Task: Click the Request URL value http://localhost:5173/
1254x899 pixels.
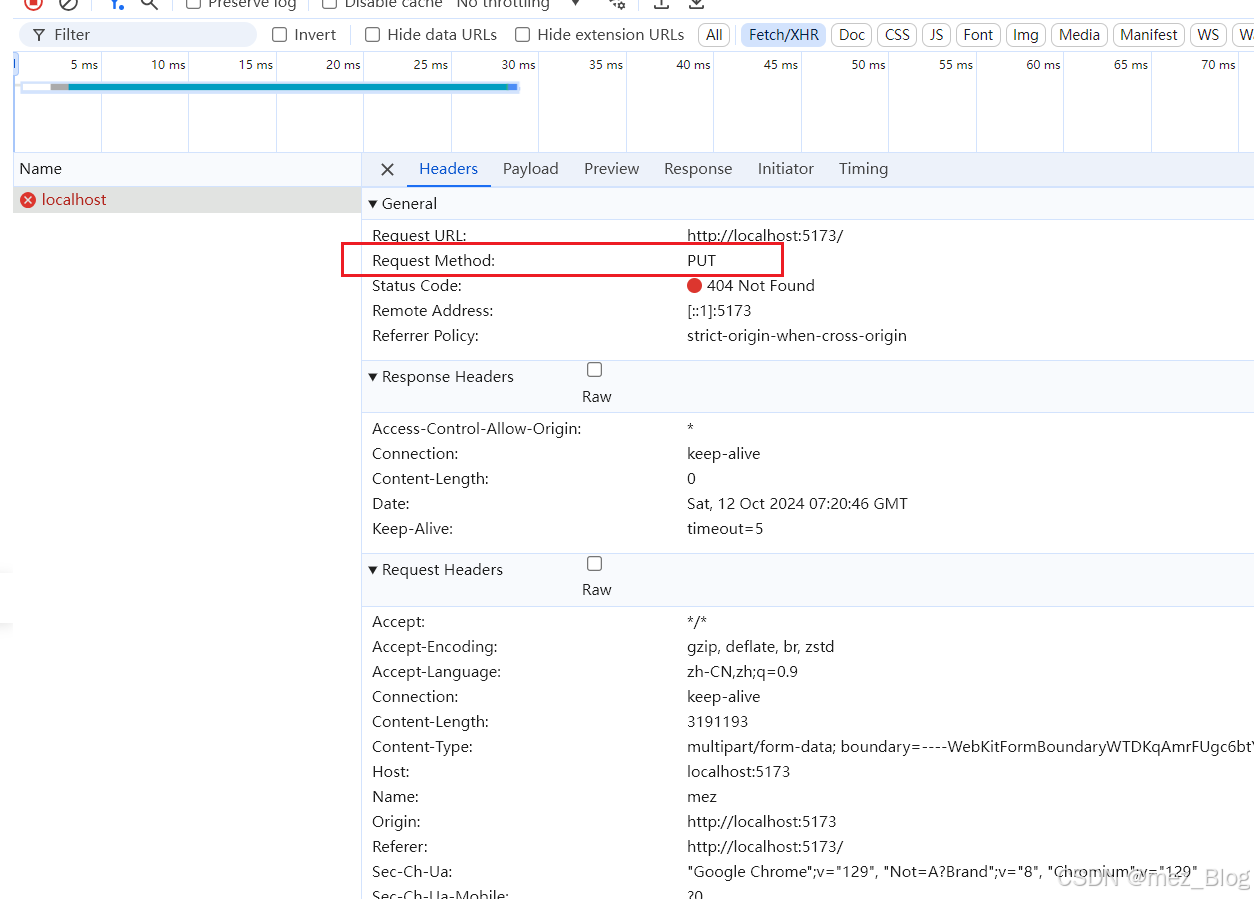Action: pos(765,236)
